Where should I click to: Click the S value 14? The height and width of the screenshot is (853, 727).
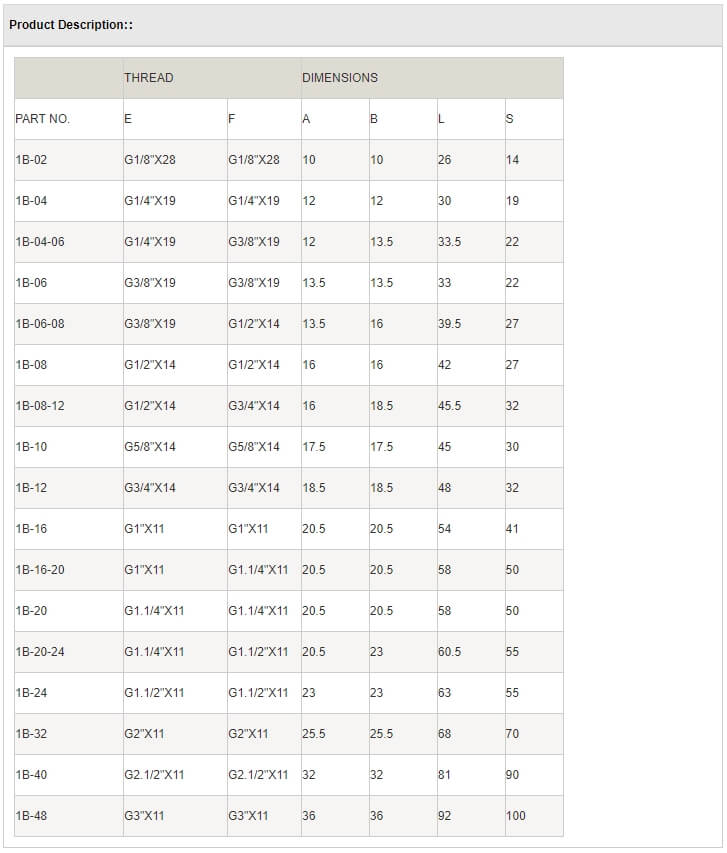click(x=512, y=160)
